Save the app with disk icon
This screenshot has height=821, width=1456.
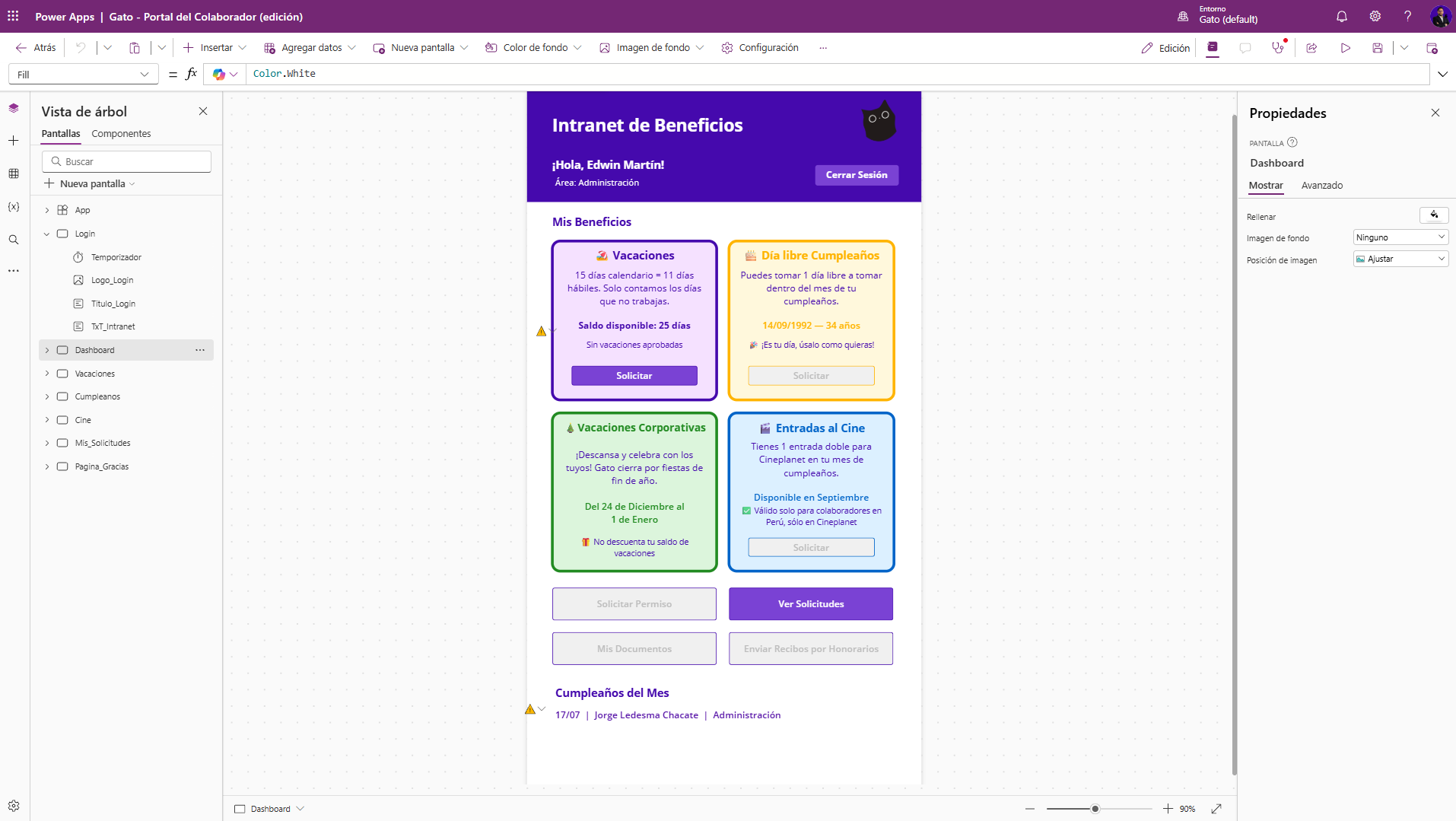1378,47
